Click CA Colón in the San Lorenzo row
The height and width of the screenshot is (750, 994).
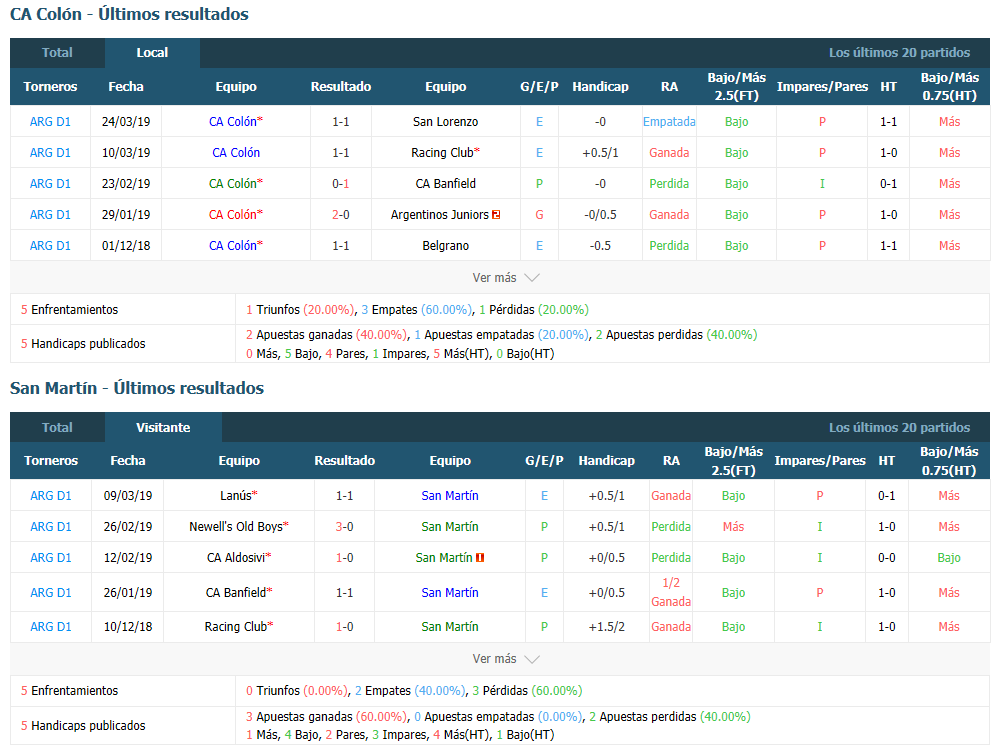click(x=233, y=122)
